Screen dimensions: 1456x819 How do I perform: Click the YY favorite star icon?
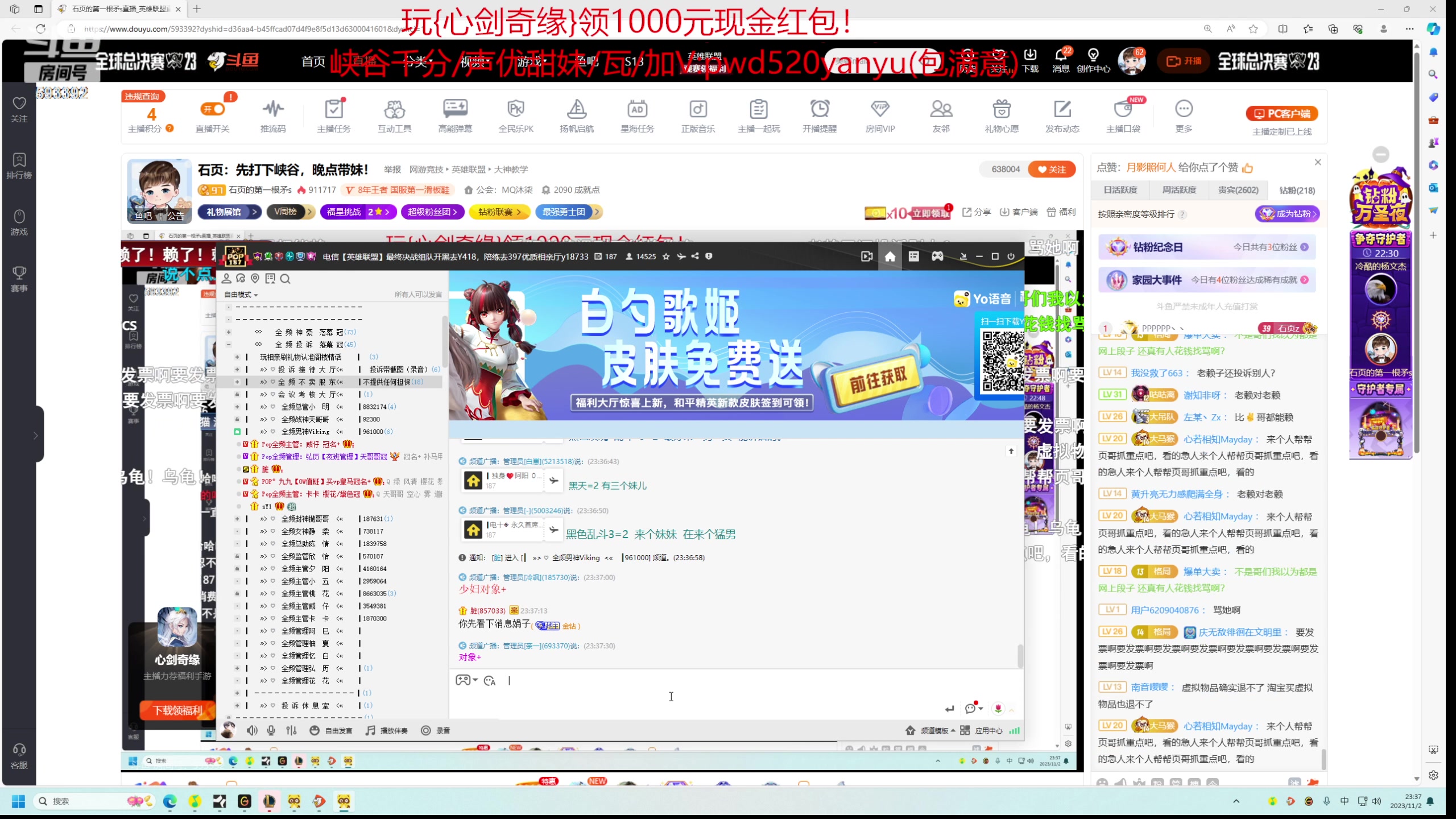(x=666, y=257)
